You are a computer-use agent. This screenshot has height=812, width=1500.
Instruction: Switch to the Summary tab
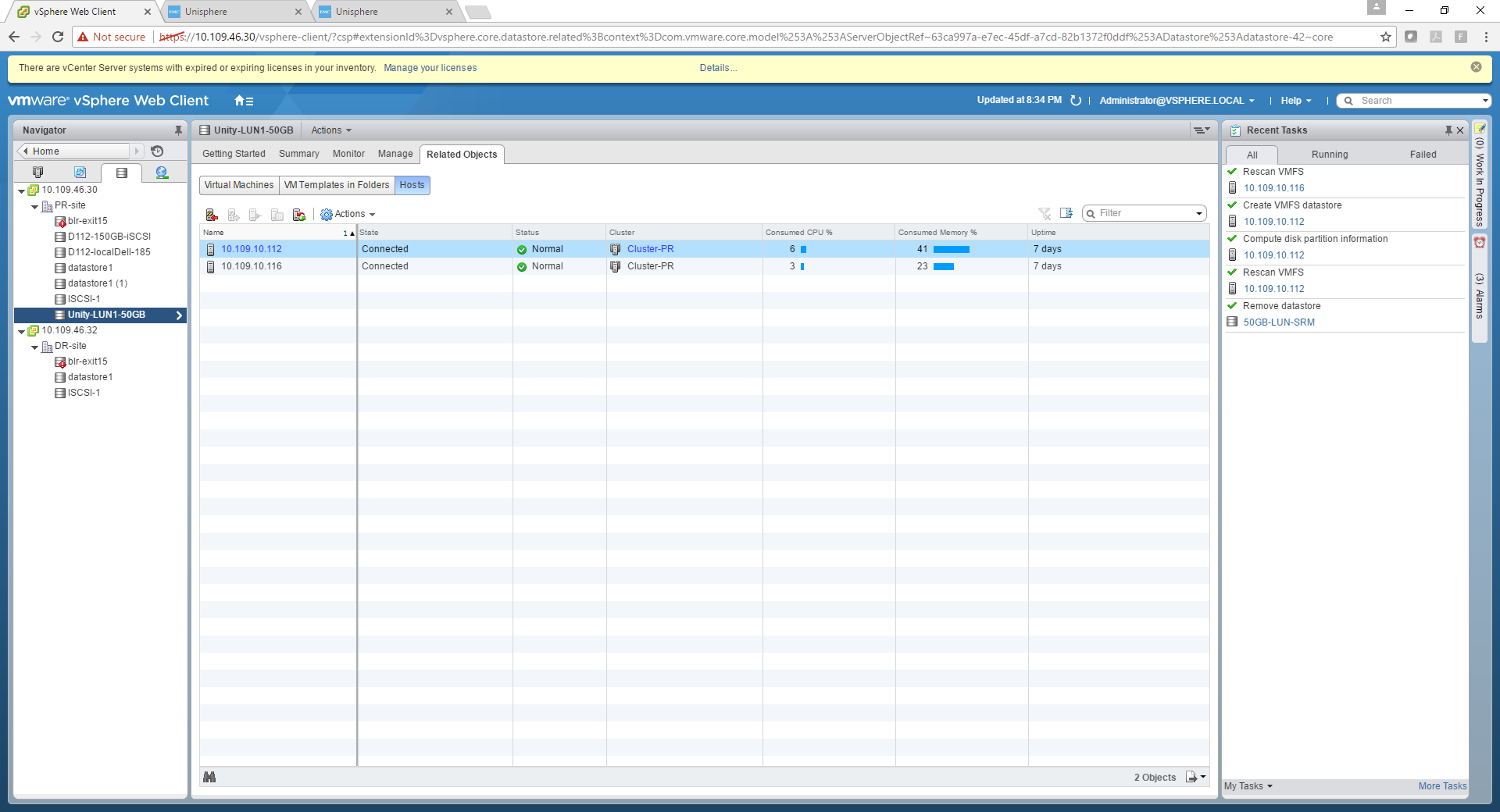[x=298, y=154]
